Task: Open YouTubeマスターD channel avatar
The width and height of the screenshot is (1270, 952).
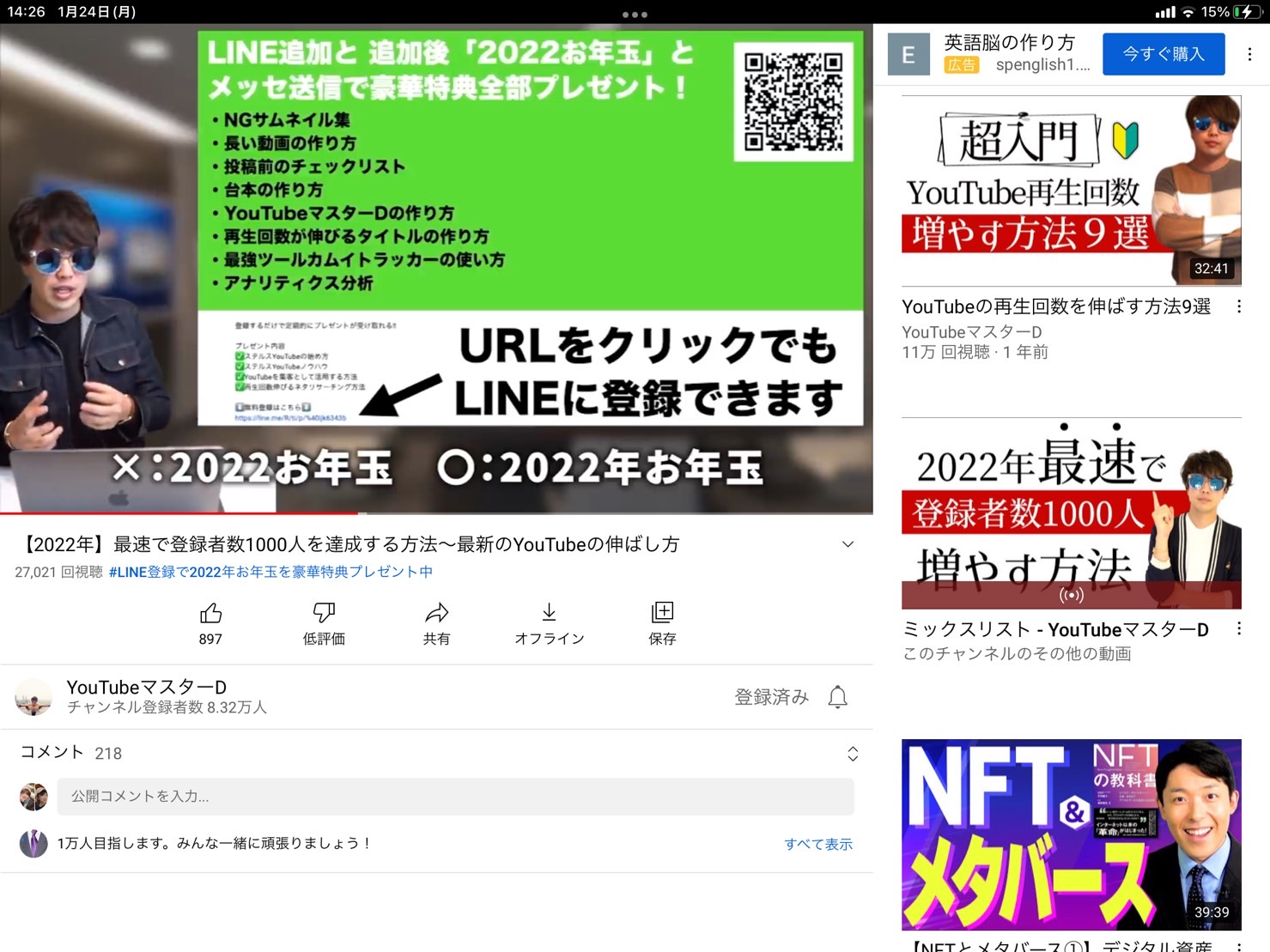Action: tap(33, 697)
